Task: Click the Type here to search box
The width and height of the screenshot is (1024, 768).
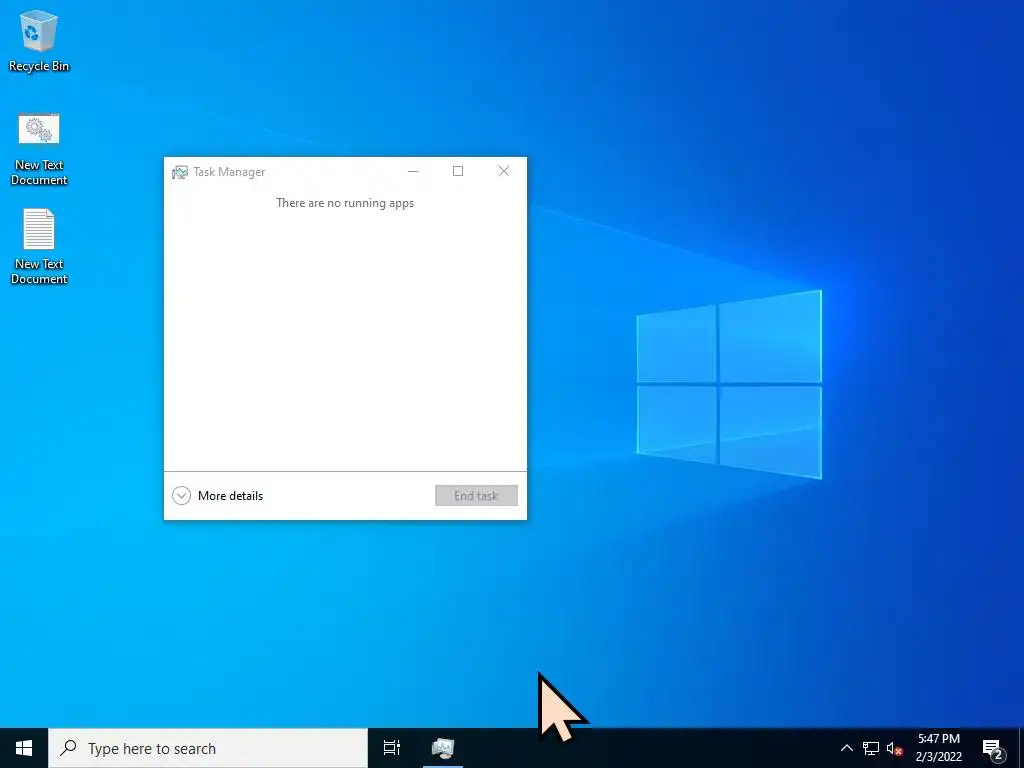Action: [208, 748]
